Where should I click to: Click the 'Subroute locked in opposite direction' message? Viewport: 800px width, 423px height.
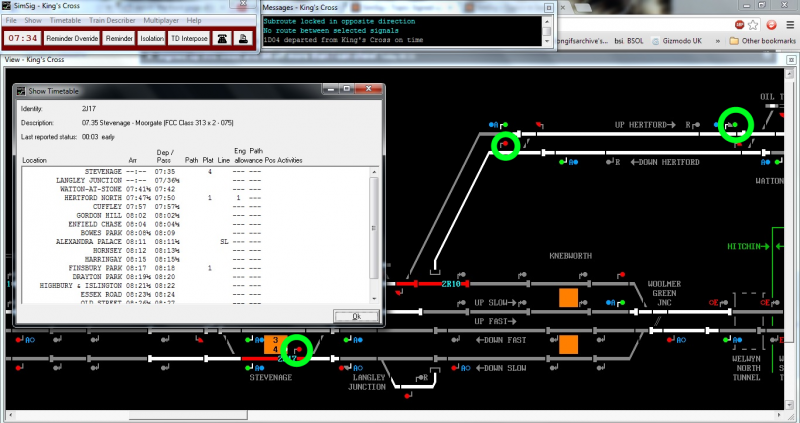tap(339, 21)
